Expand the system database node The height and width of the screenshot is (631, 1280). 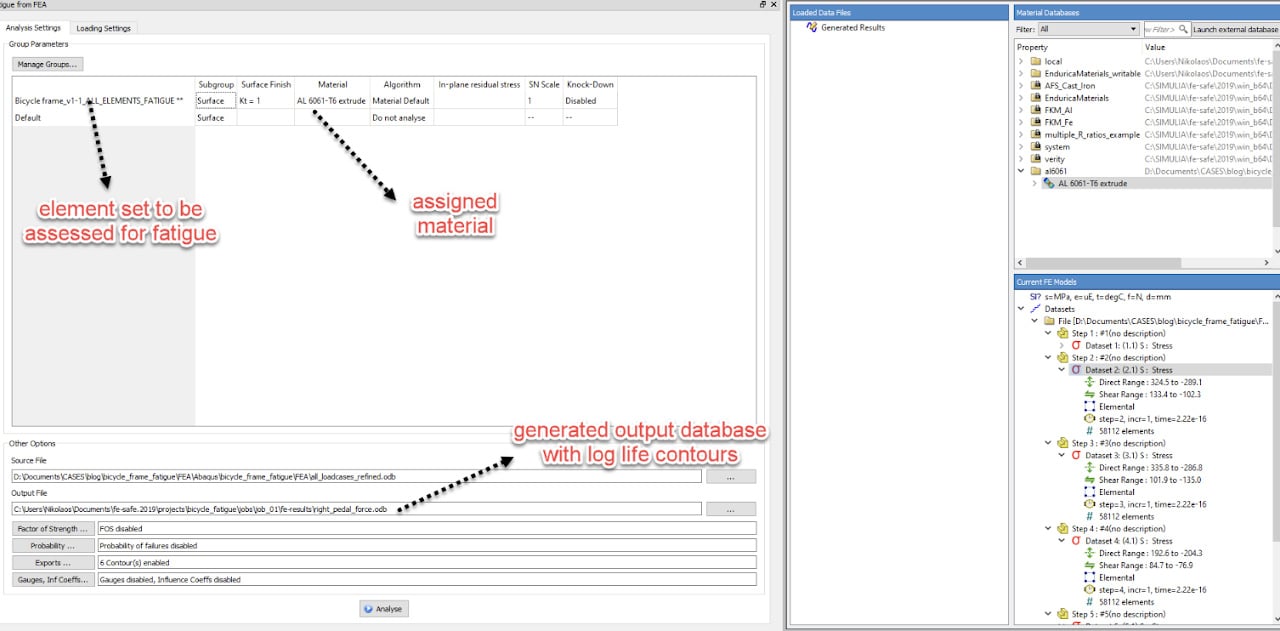pyautogui.click(x=1021, y=147)
